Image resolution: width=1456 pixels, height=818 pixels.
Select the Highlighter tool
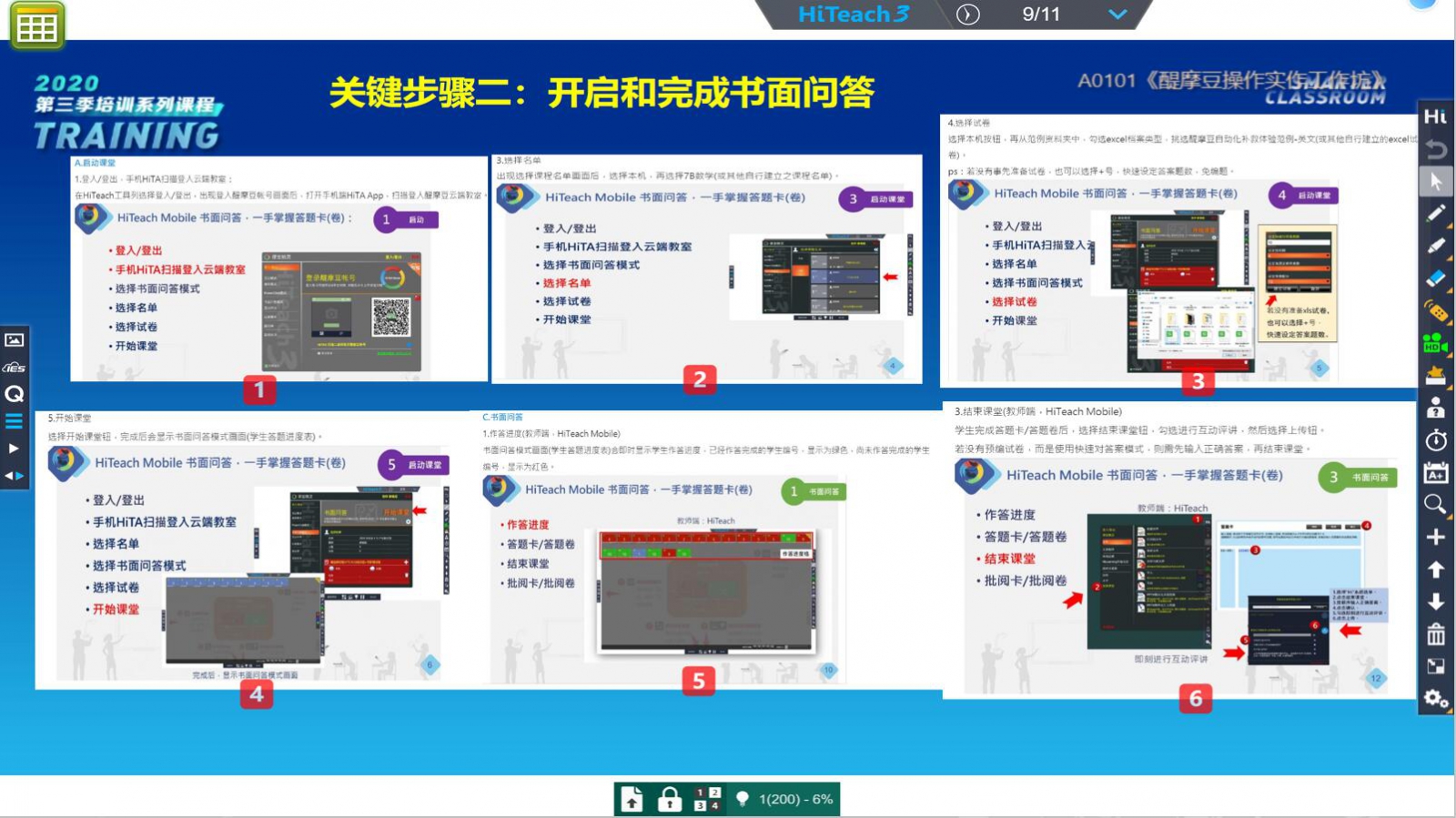pos(1435,247)
